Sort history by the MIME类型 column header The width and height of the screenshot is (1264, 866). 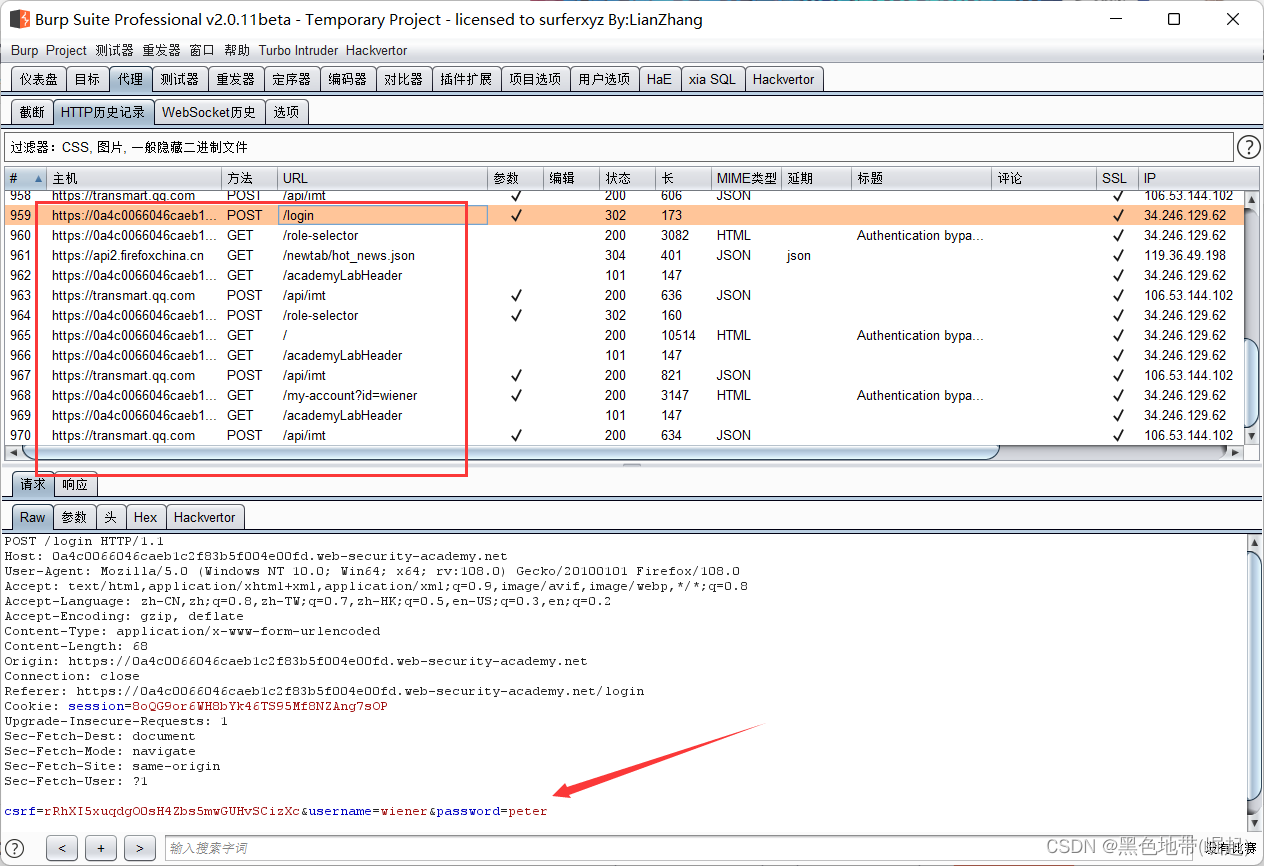(747, 178)
